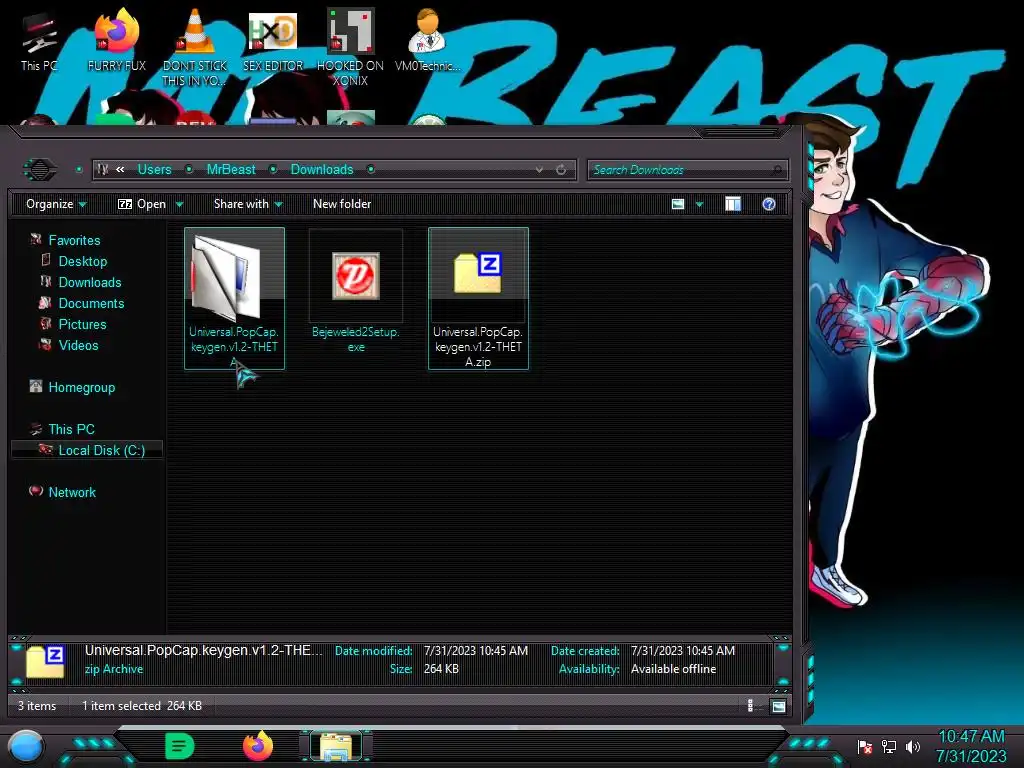The height and width of the screenshot is (768, 1024).
Task: Expand the view options dropdown arrow
Action: point(699,204)
